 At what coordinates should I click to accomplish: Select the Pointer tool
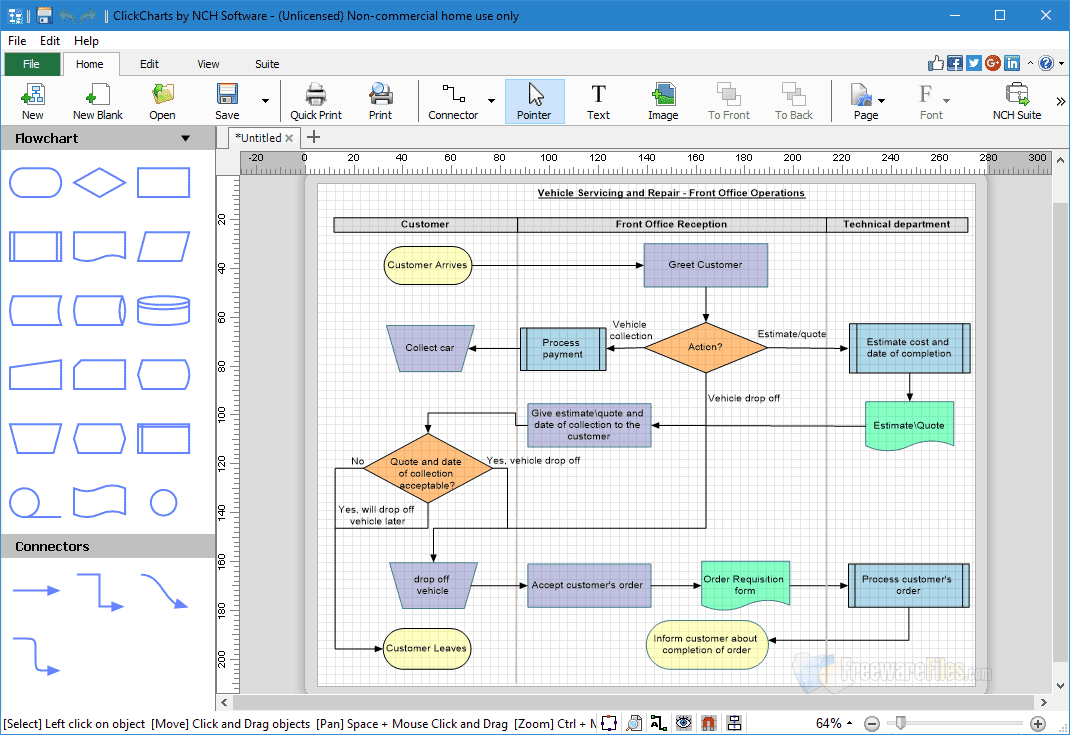coord(534,100)
